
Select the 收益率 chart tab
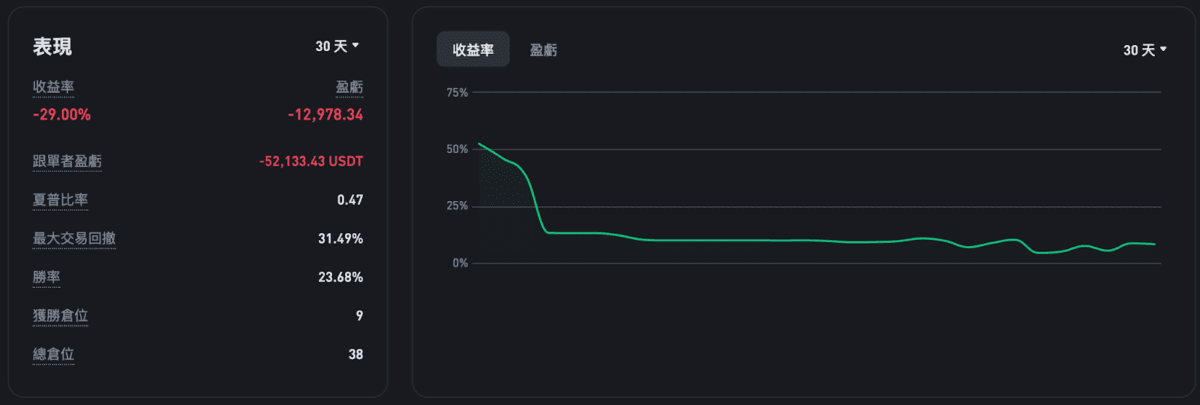[x=473, y=50]
